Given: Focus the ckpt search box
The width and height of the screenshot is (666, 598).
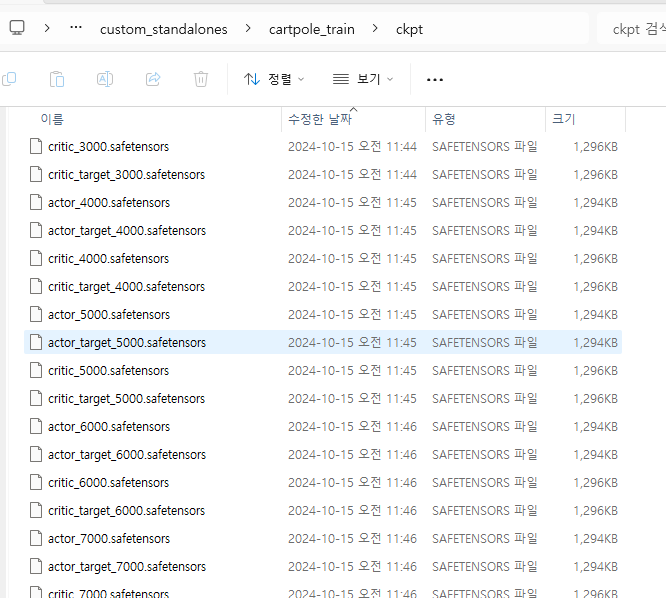Looking at the screenshot, I should pos(632,28).
